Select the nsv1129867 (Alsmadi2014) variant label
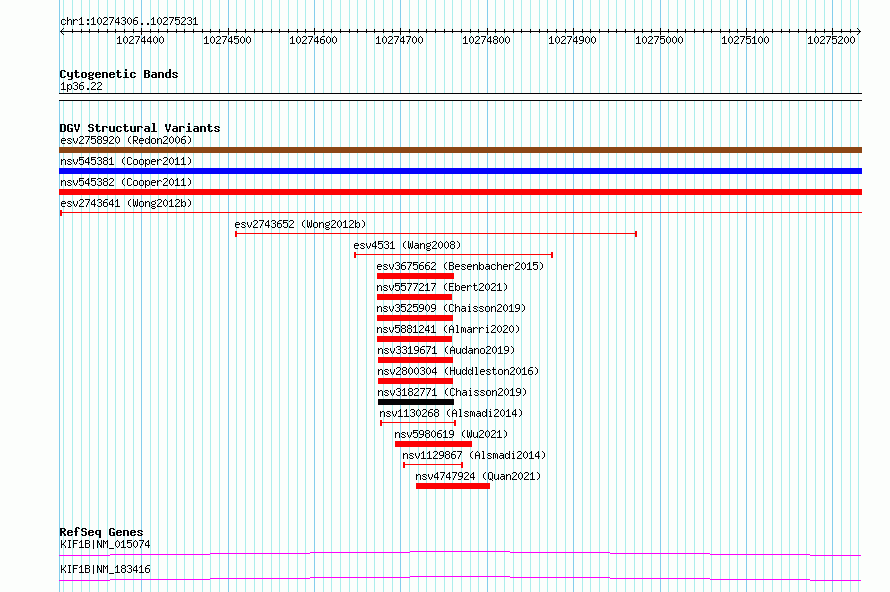This screenshot has height=592, width=890. (473, 455)
